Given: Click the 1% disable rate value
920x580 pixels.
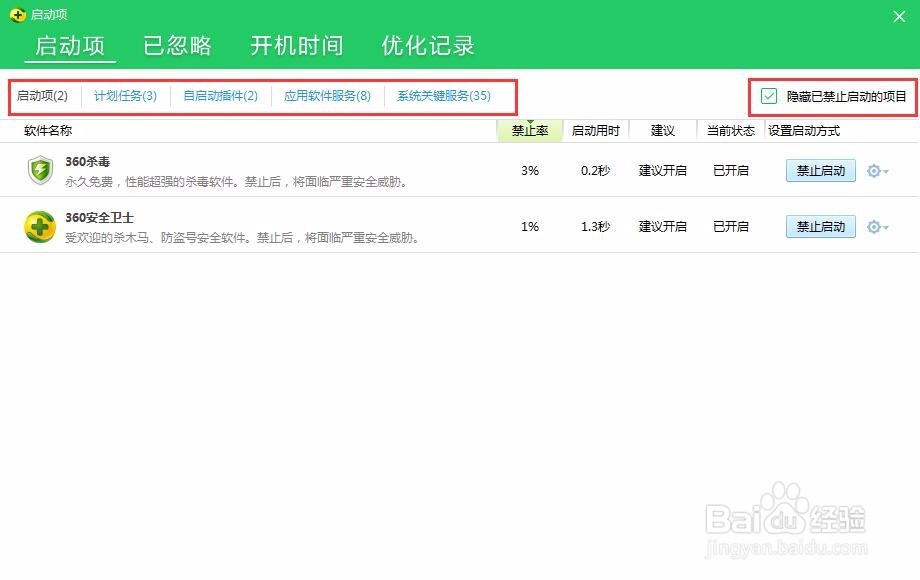Looking at the screenshot, I should pyautogui.click(x=530, y=226).
